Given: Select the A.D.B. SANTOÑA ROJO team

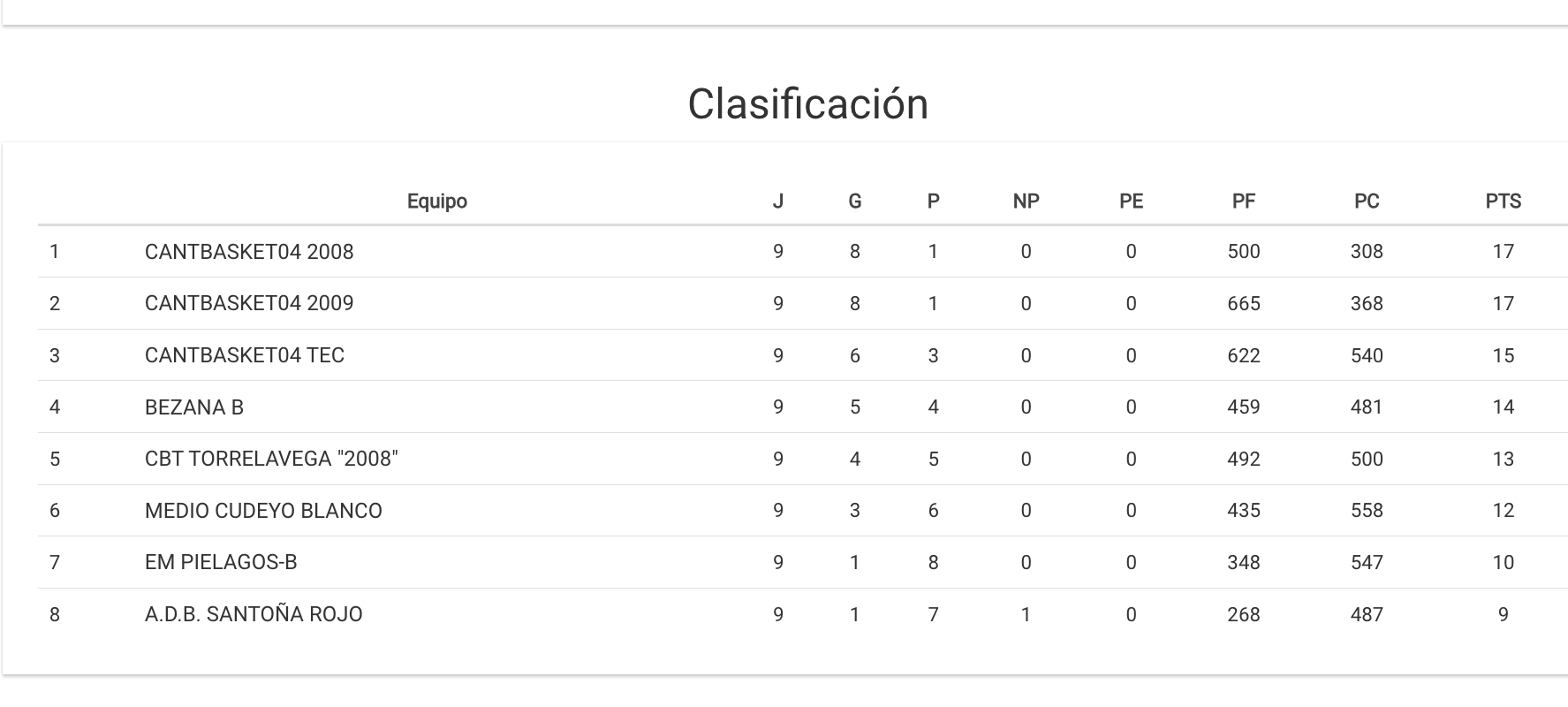Looking at the screenshot, I should (x=254, y=614).
